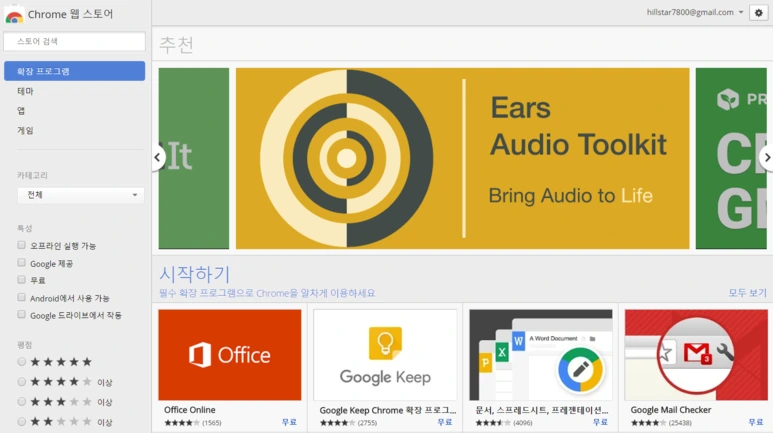Click the 문서, 스프레드시트, 프레젠테이션 title

[x=542, y=410]
